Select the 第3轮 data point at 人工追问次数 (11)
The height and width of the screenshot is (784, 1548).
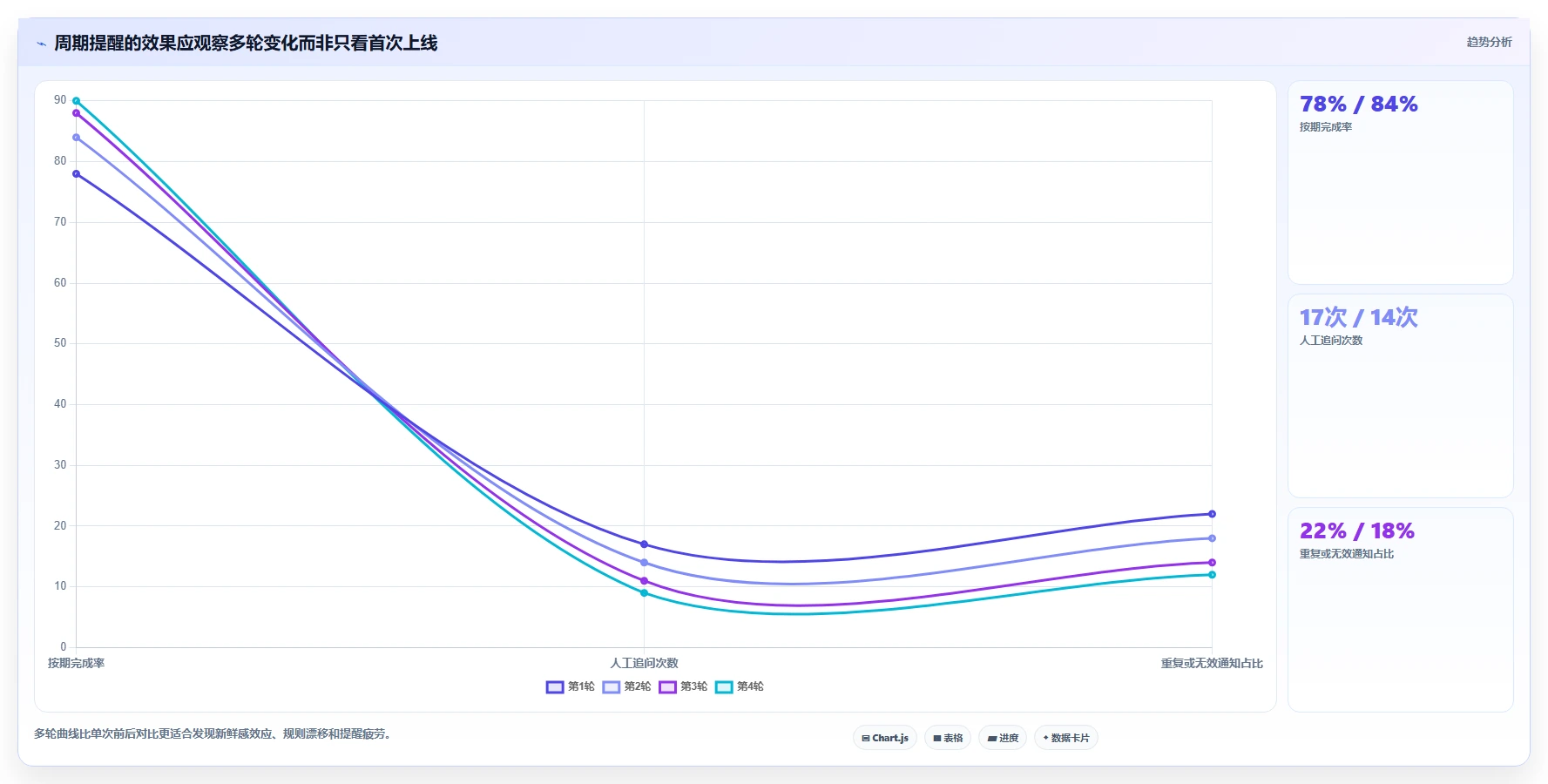[645, 581]
